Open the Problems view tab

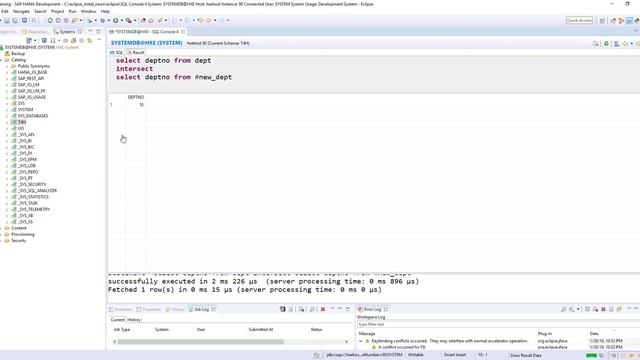[x=121, y=309]
